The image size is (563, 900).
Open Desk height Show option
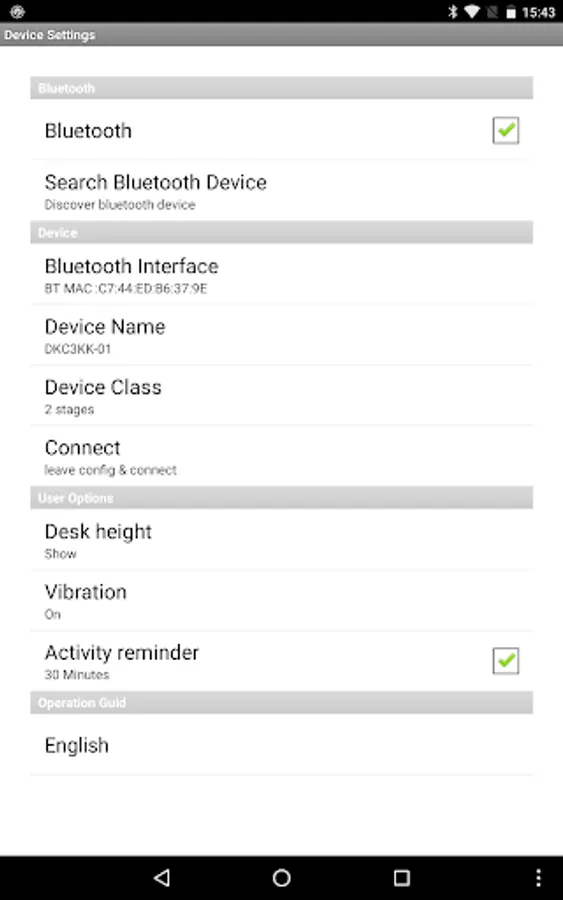pos(281,540)
